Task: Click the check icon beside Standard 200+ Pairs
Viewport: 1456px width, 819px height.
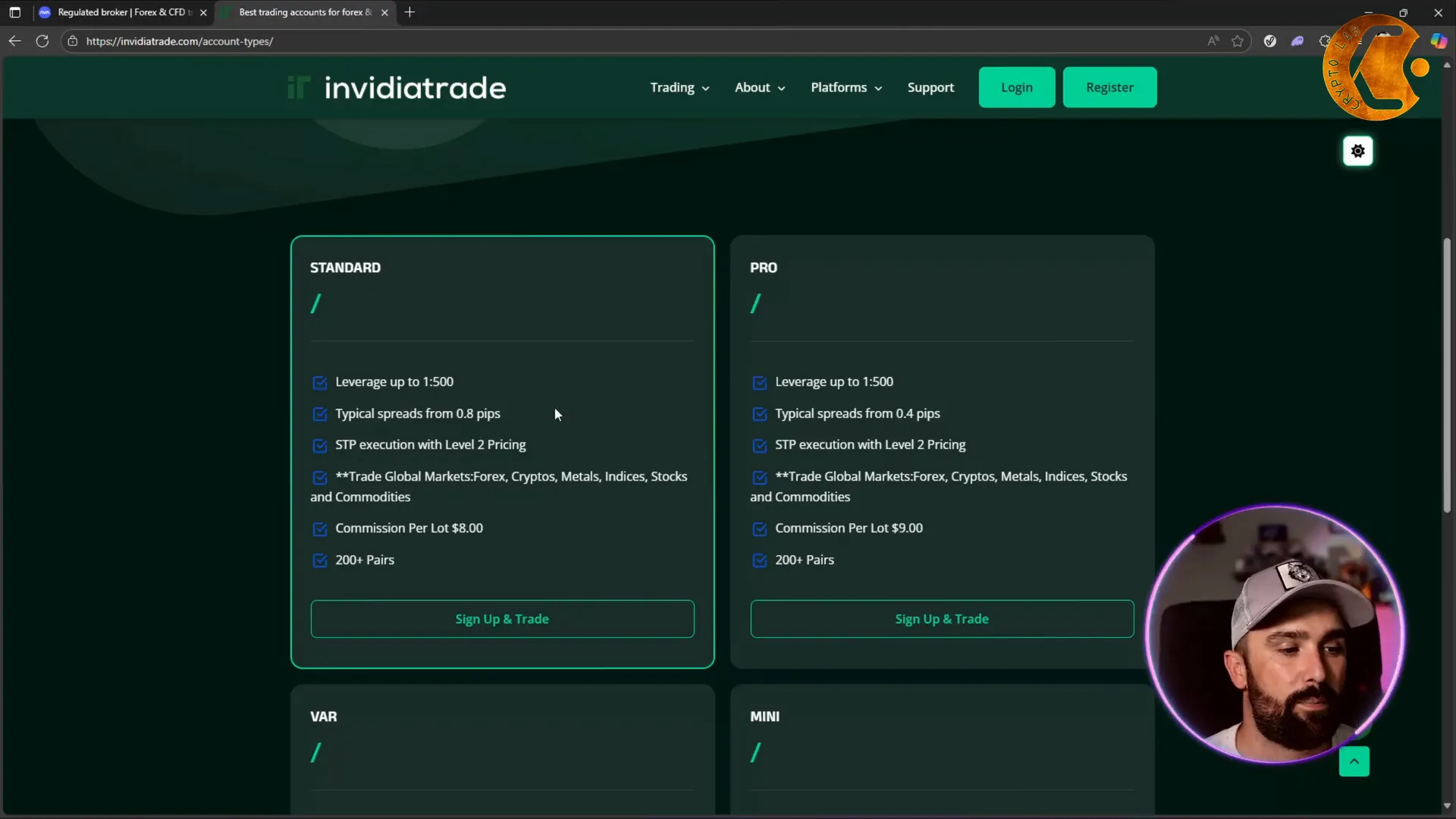Action: click(x=320, y=560)
